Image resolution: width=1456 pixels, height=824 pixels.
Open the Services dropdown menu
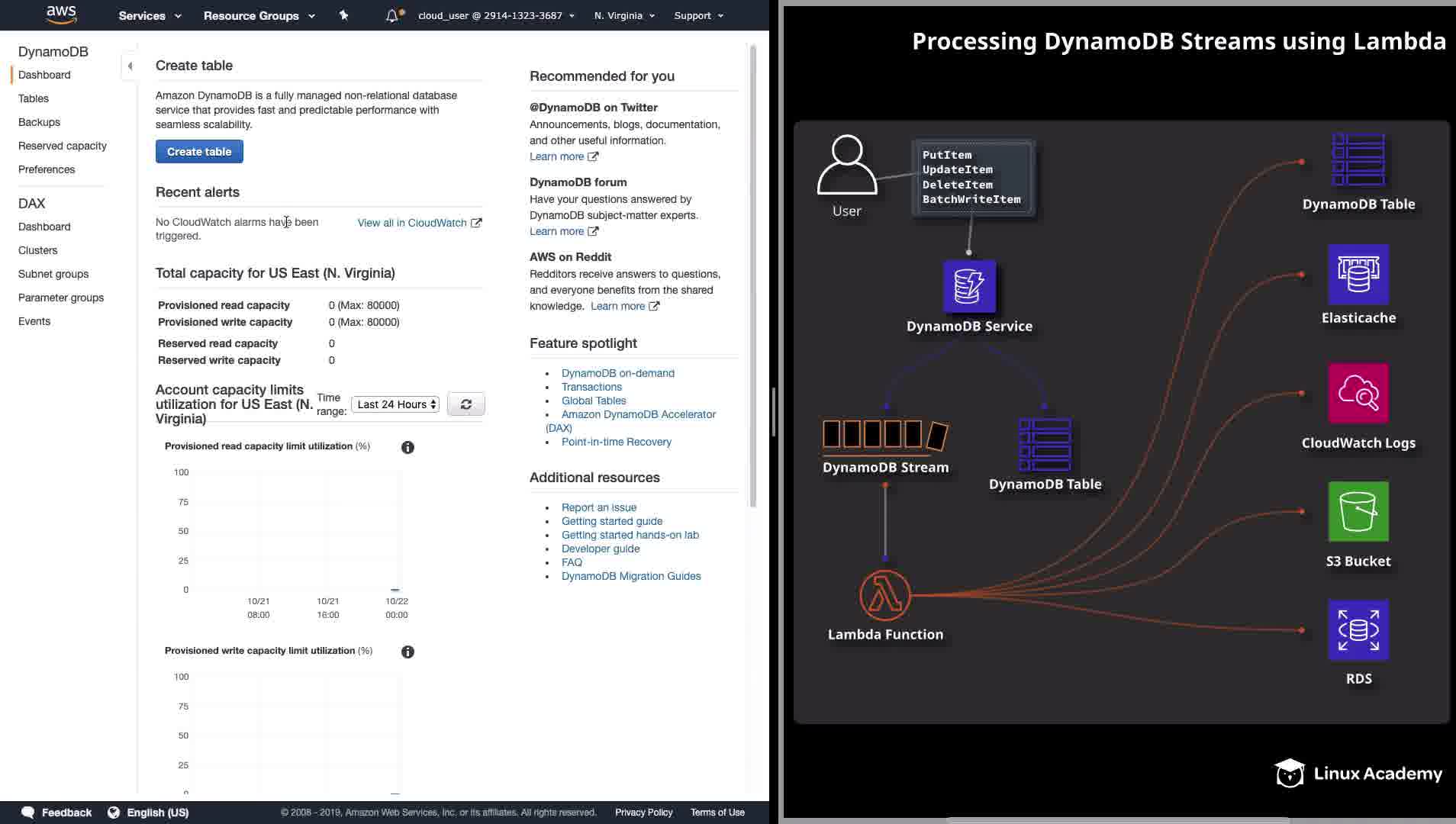[x=150, y=15]
